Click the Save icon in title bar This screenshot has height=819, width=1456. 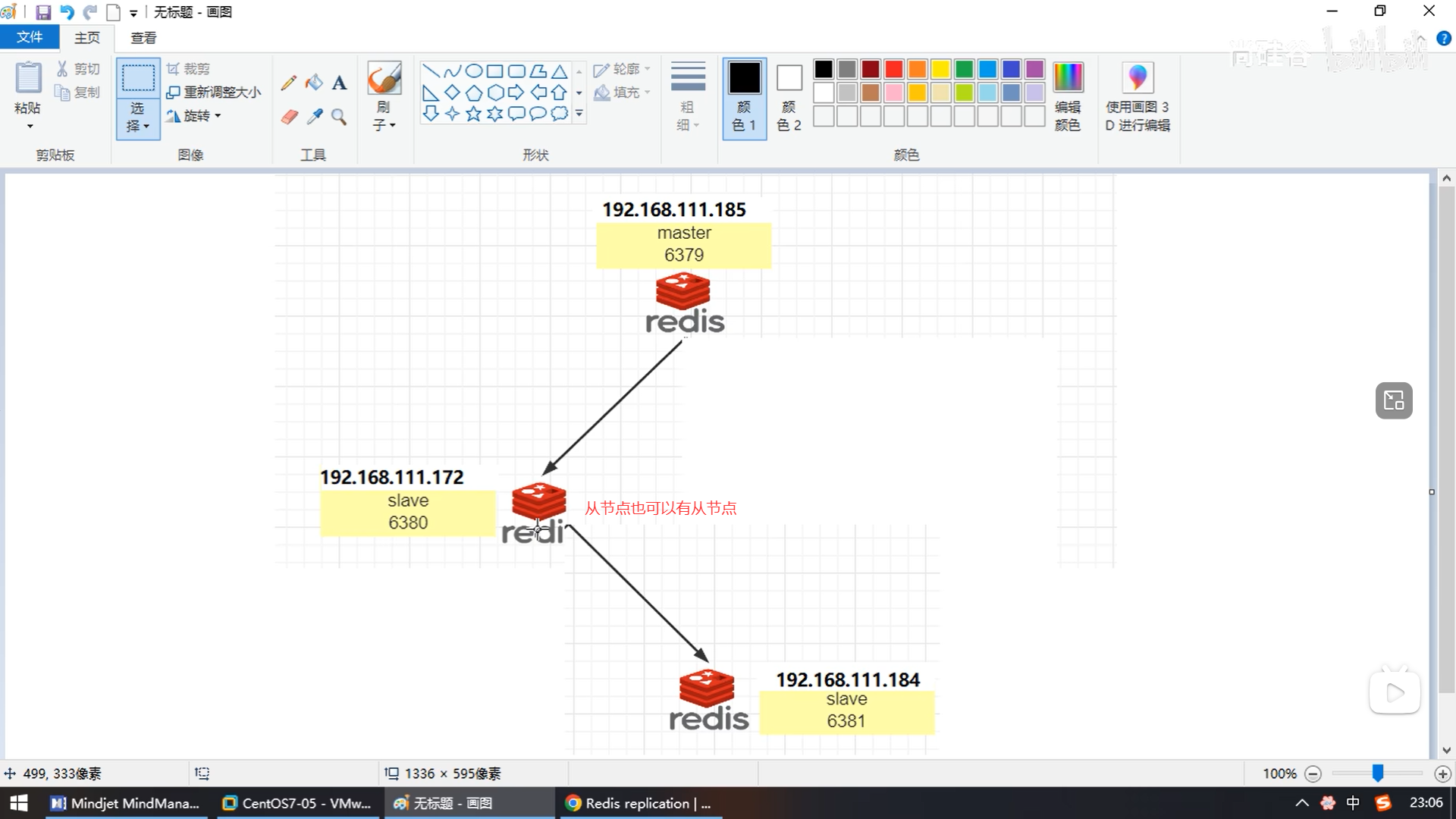(x=43, y=12)
